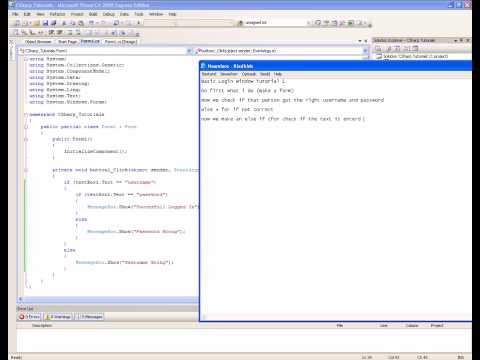This screenshot has width=480, height=360.
Task: Click the Undo icon in standard toolbar
Action: (91, 23)
